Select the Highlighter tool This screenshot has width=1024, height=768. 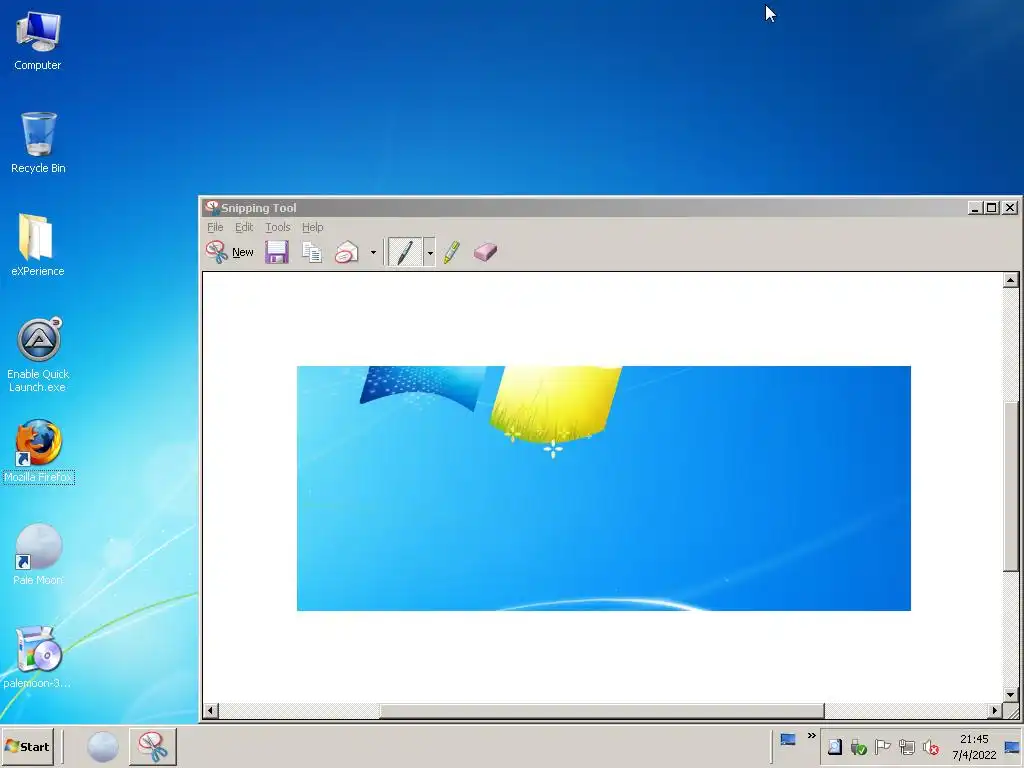(451, 252)
